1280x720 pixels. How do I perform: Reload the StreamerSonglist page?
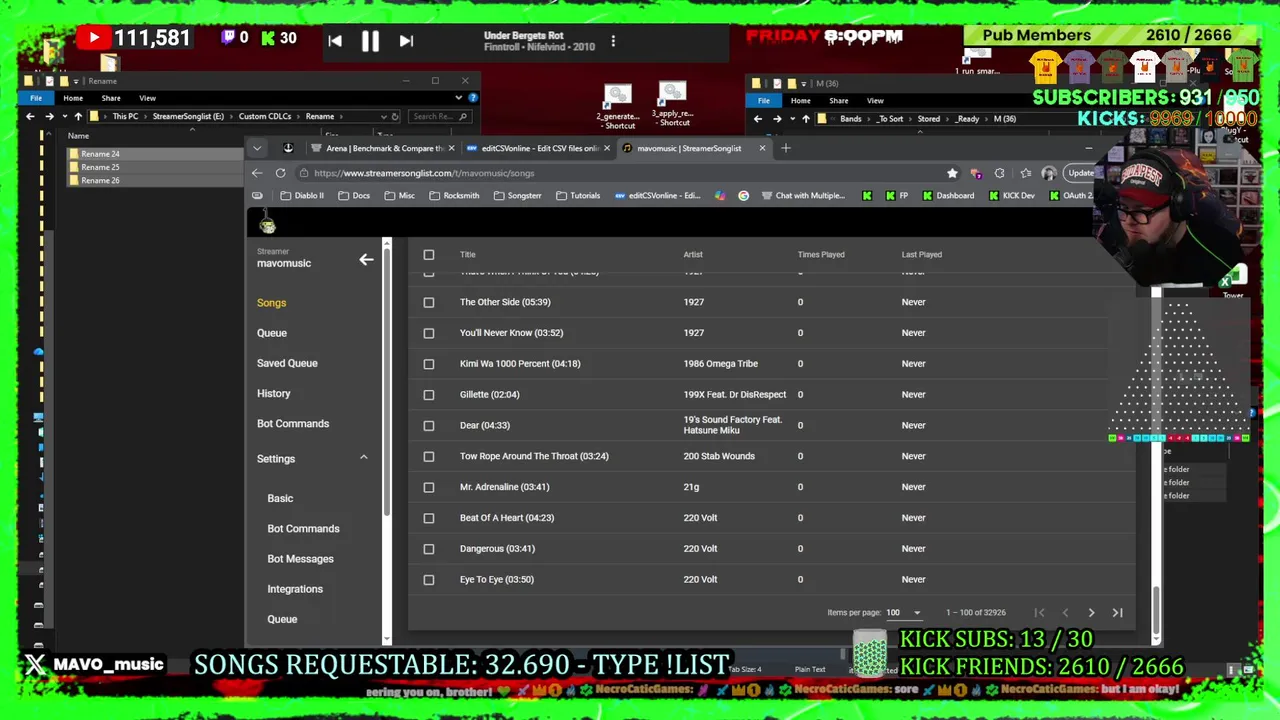[281, 173]
